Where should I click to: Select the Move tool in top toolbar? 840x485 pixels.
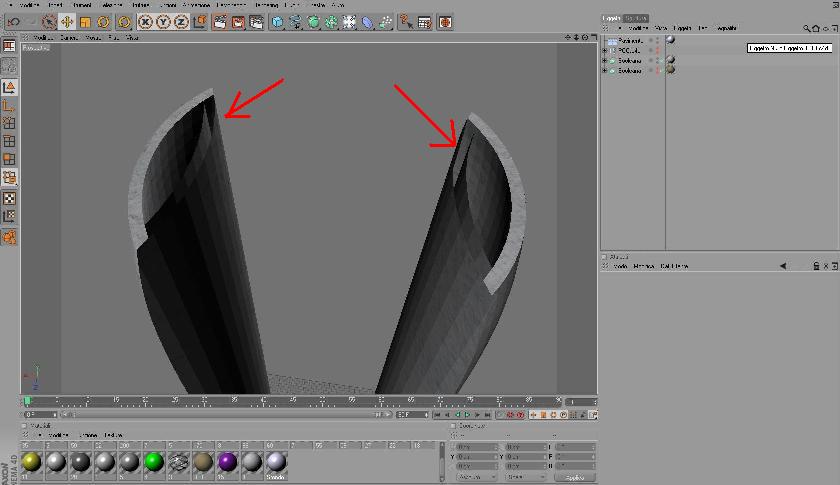tap(67, 22)
